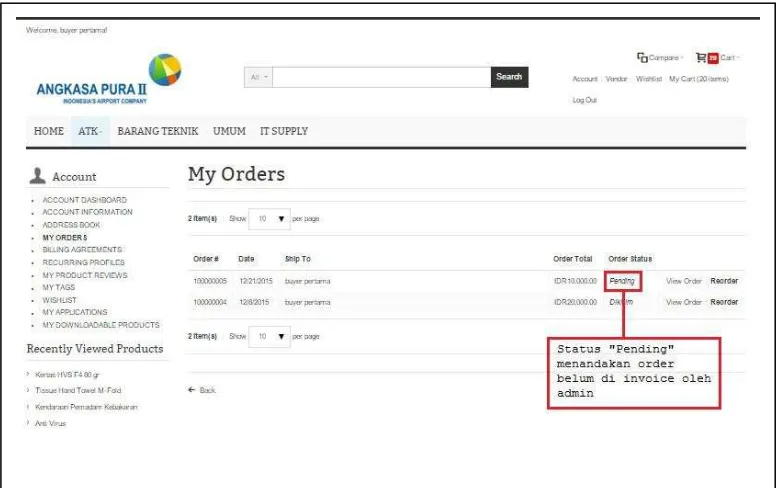This screenshot has width=780, height=488.
Task: Open the shopping cart icon
Action: pyautogui.click(x=701, y=58)
